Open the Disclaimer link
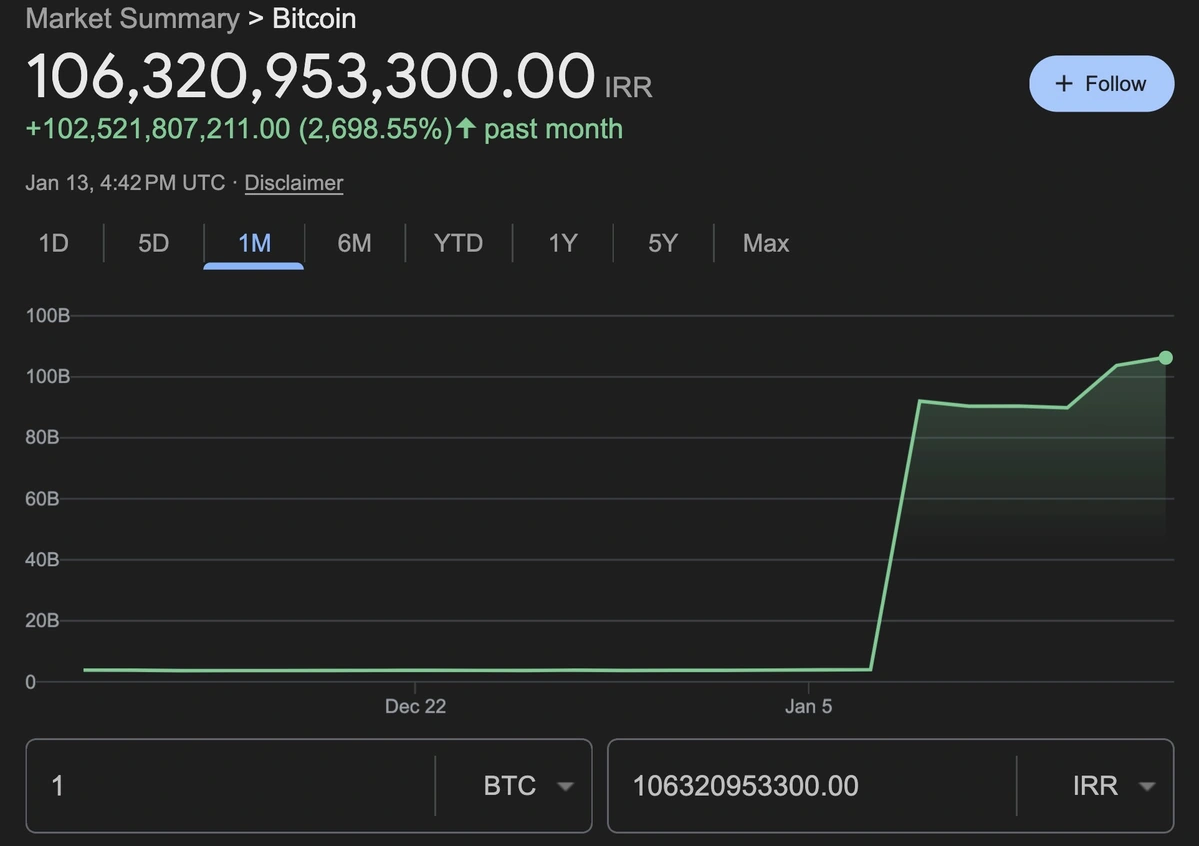Screen dimensions: 1199x846 pyautogui.click(x=294, y=183)
